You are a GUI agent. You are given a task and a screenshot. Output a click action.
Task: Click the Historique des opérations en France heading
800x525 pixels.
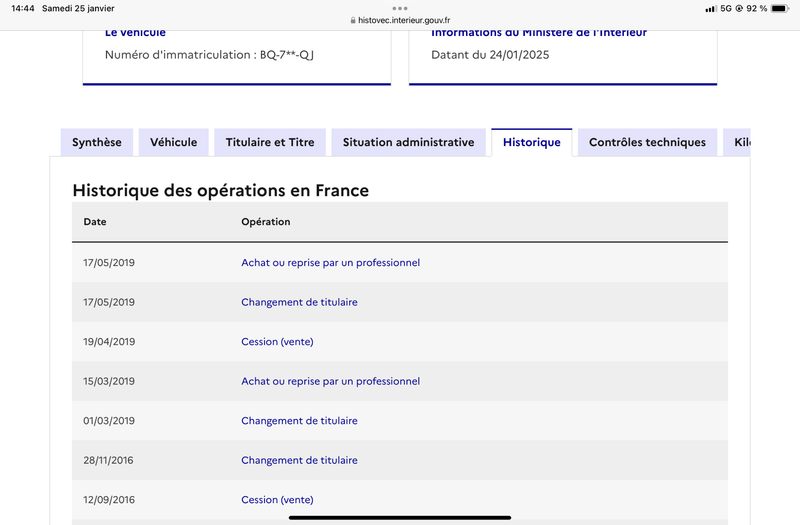point(220,190)
